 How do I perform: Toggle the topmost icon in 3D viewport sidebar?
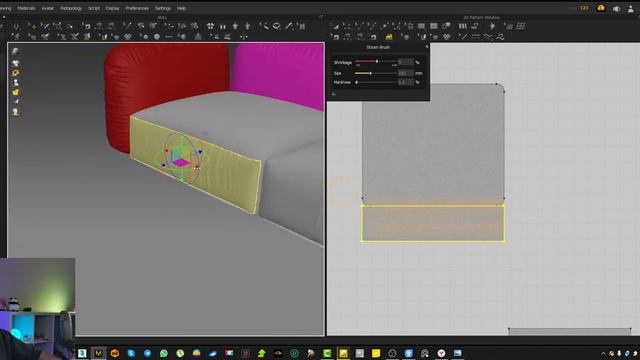point(16,51)
